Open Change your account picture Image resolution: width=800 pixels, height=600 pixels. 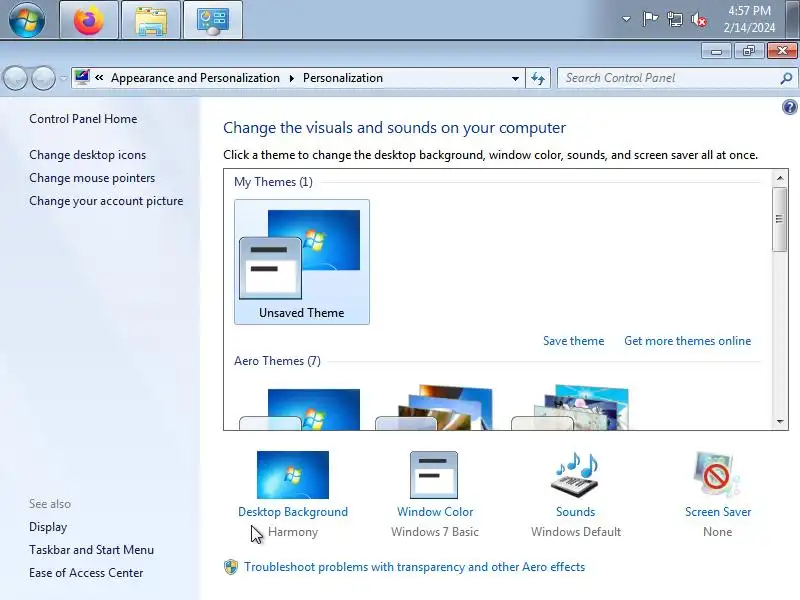click(106, 201)
